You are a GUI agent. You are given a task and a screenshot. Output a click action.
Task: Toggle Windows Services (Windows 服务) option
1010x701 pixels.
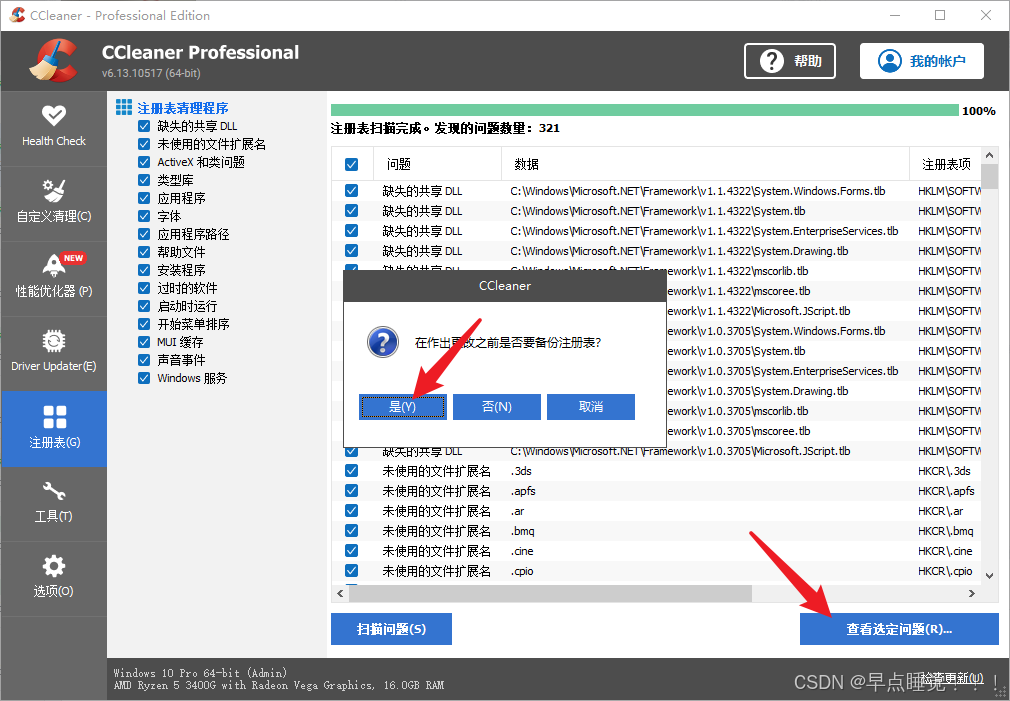pos(144,378)
